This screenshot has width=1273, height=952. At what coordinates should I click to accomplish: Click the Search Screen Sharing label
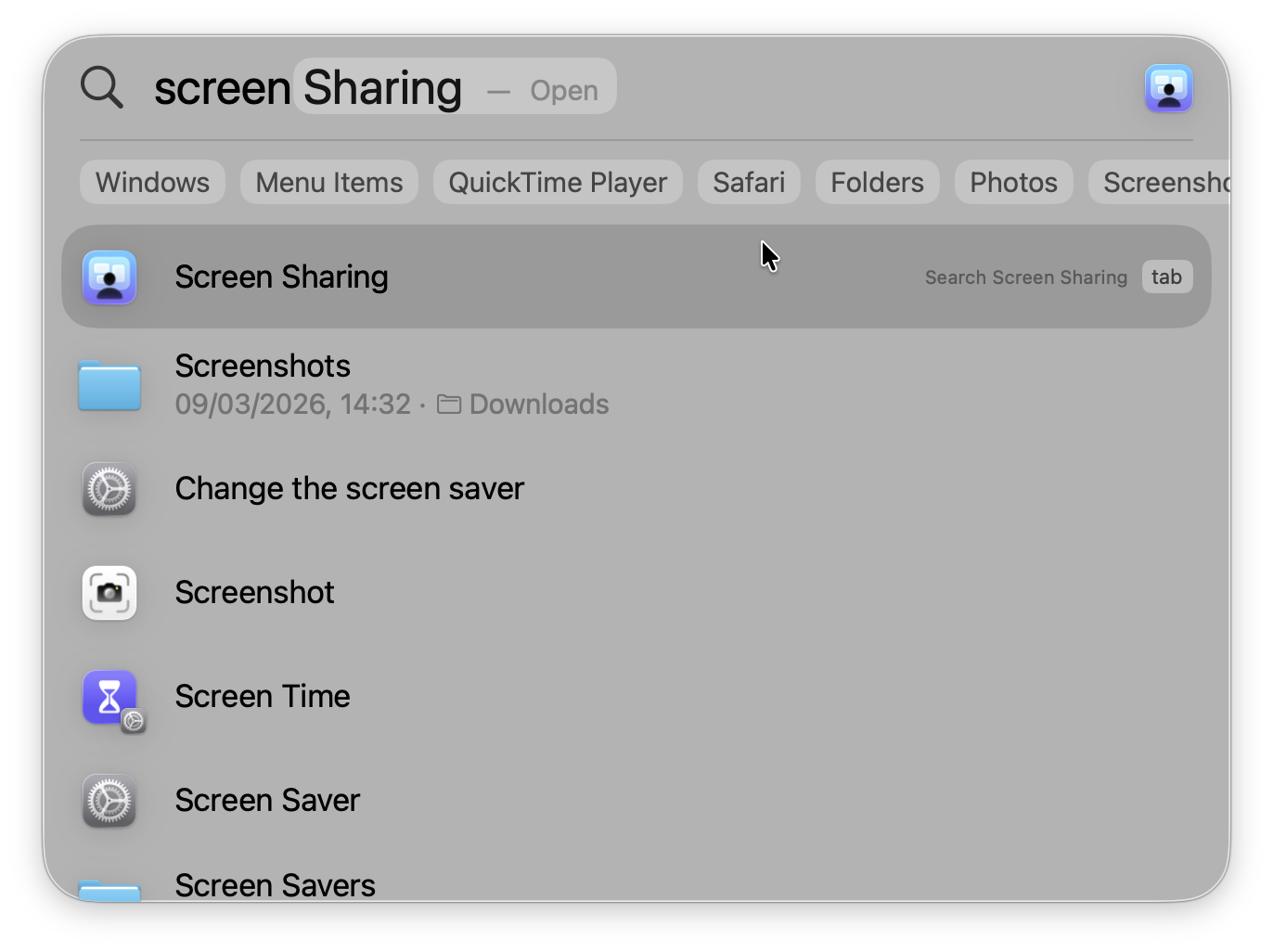[1026, 277]
